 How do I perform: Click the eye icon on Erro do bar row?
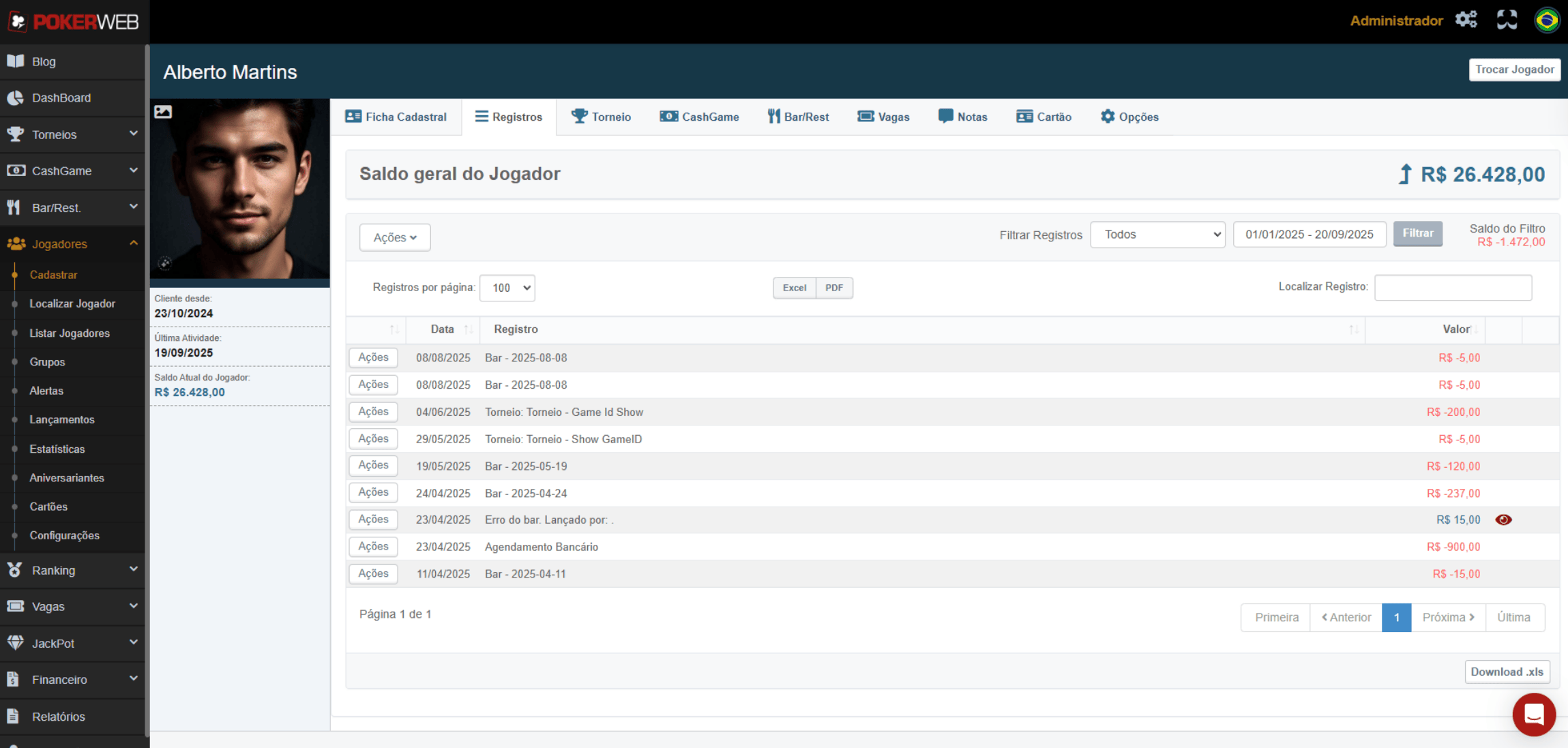[1503, 520]
